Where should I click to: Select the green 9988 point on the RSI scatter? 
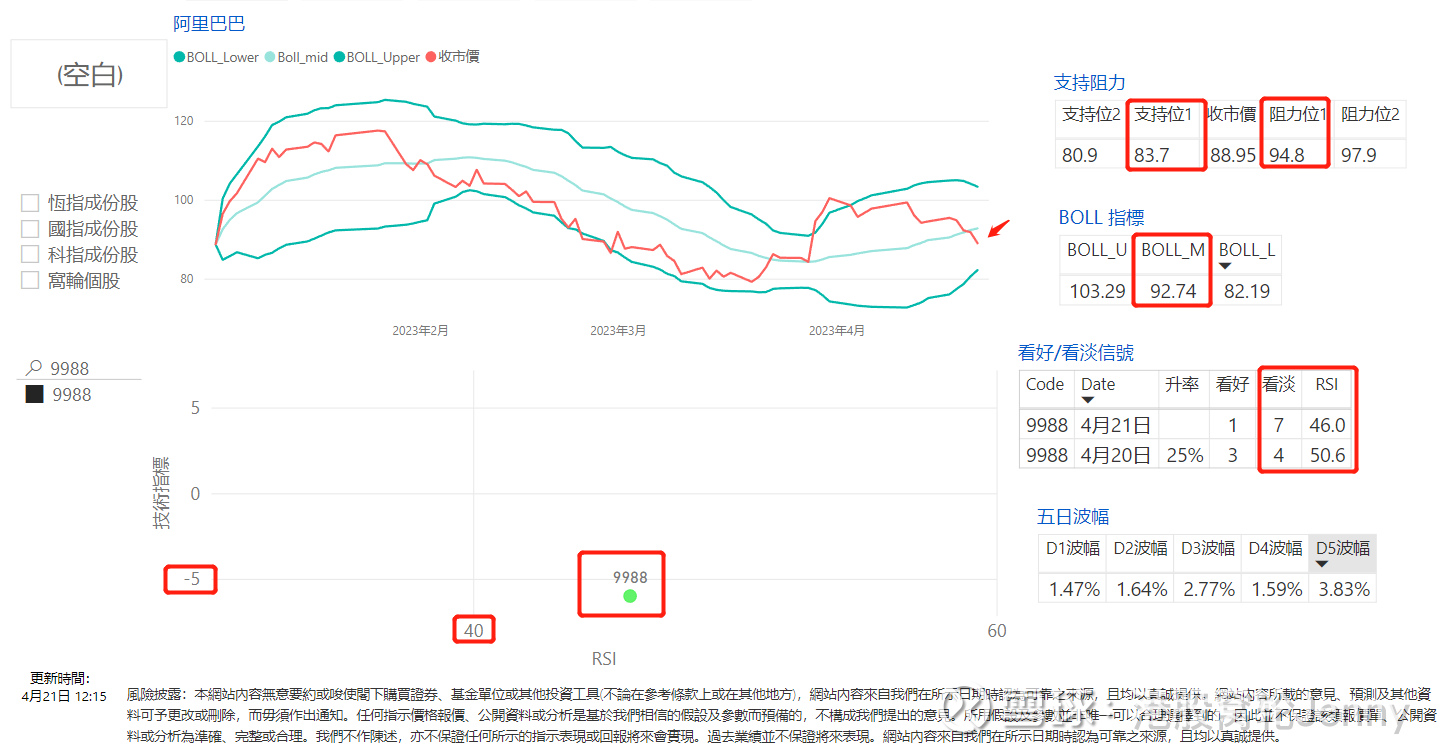tap(629, 595)
